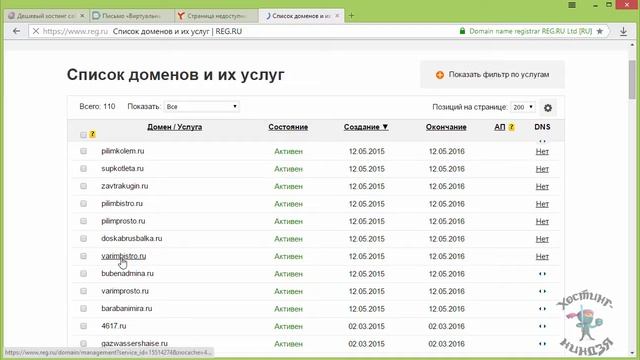640x360 pixels.
Task: Click DNS 'Нет' link for zavtrakugin.ru
Action: 542,187
